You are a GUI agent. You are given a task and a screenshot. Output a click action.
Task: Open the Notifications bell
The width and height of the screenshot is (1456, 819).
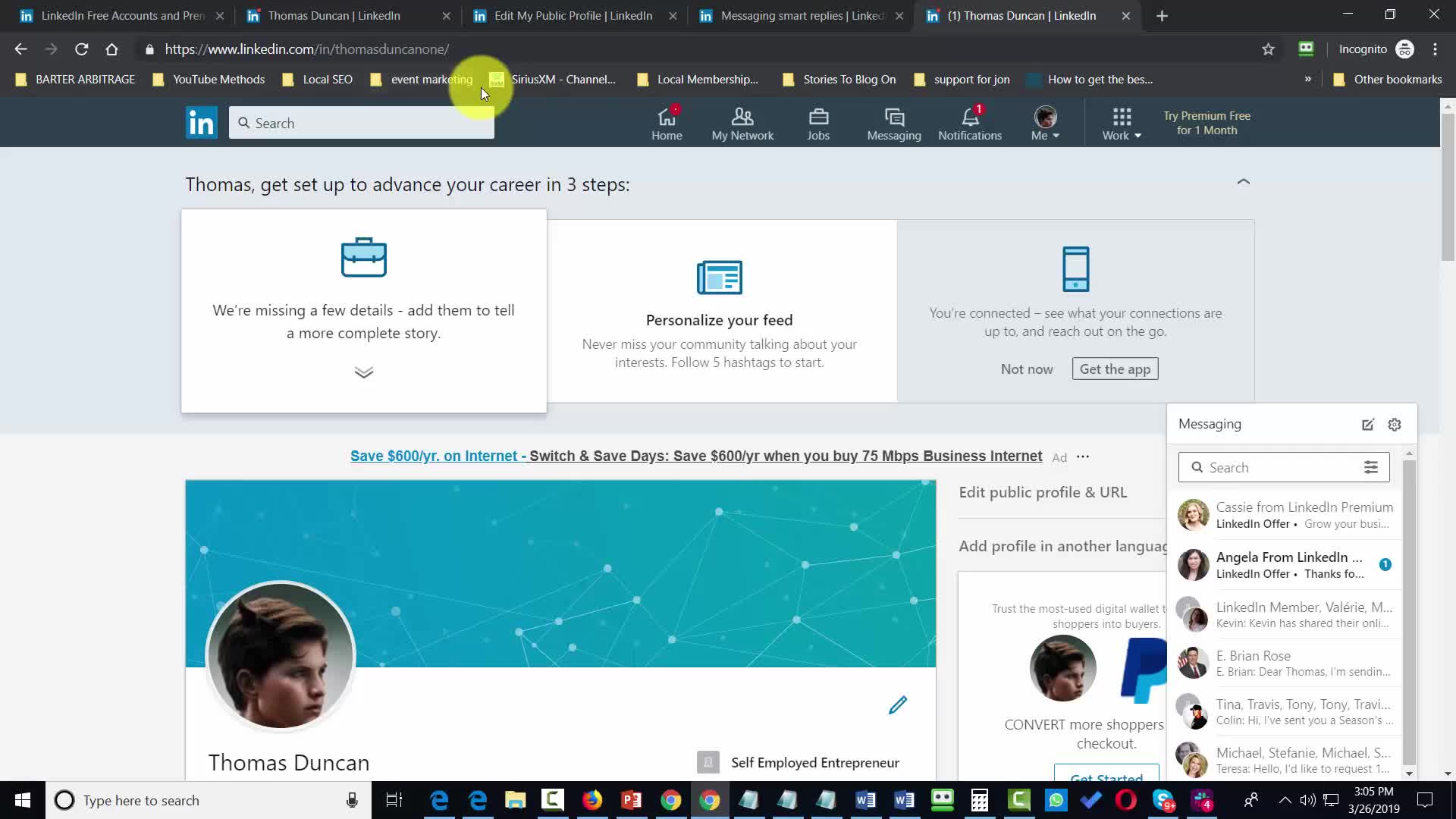click(x=970, y=124)
